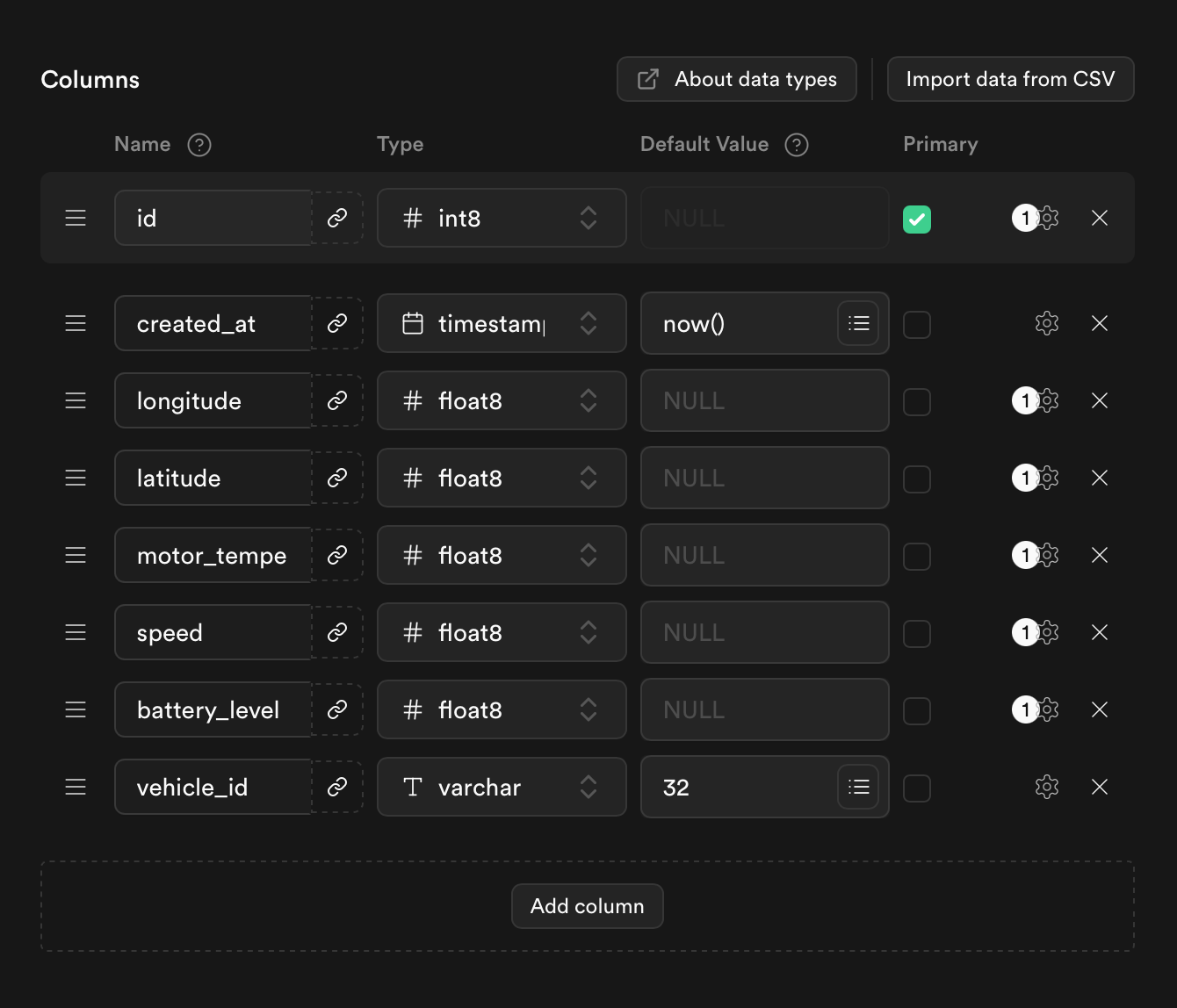Grab the drag handle for speed row
This screenshot has height=1008, width=1177.
click(x=76, y=632)
